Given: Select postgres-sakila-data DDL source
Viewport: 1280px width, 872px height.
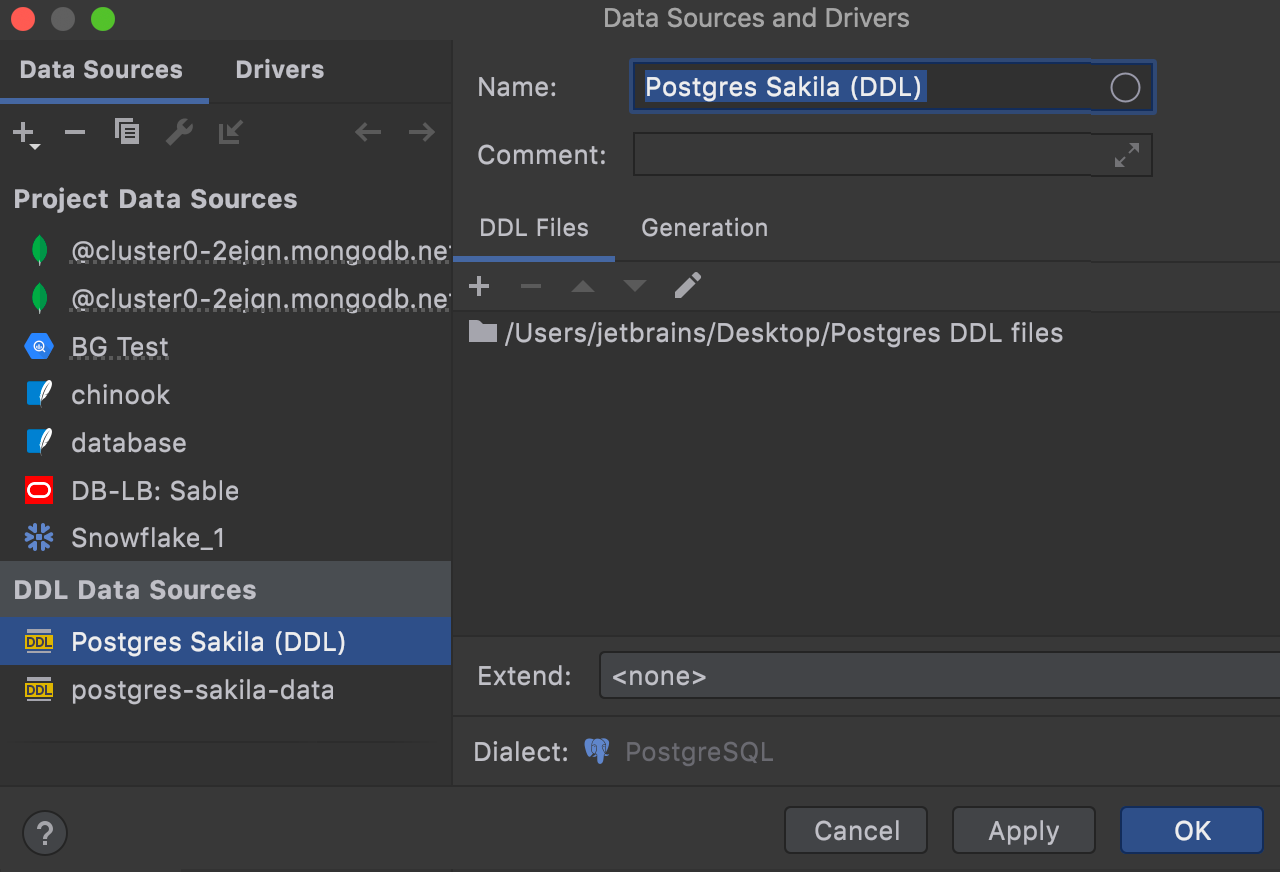Looking at the screenshot, I should click(202, 690).
